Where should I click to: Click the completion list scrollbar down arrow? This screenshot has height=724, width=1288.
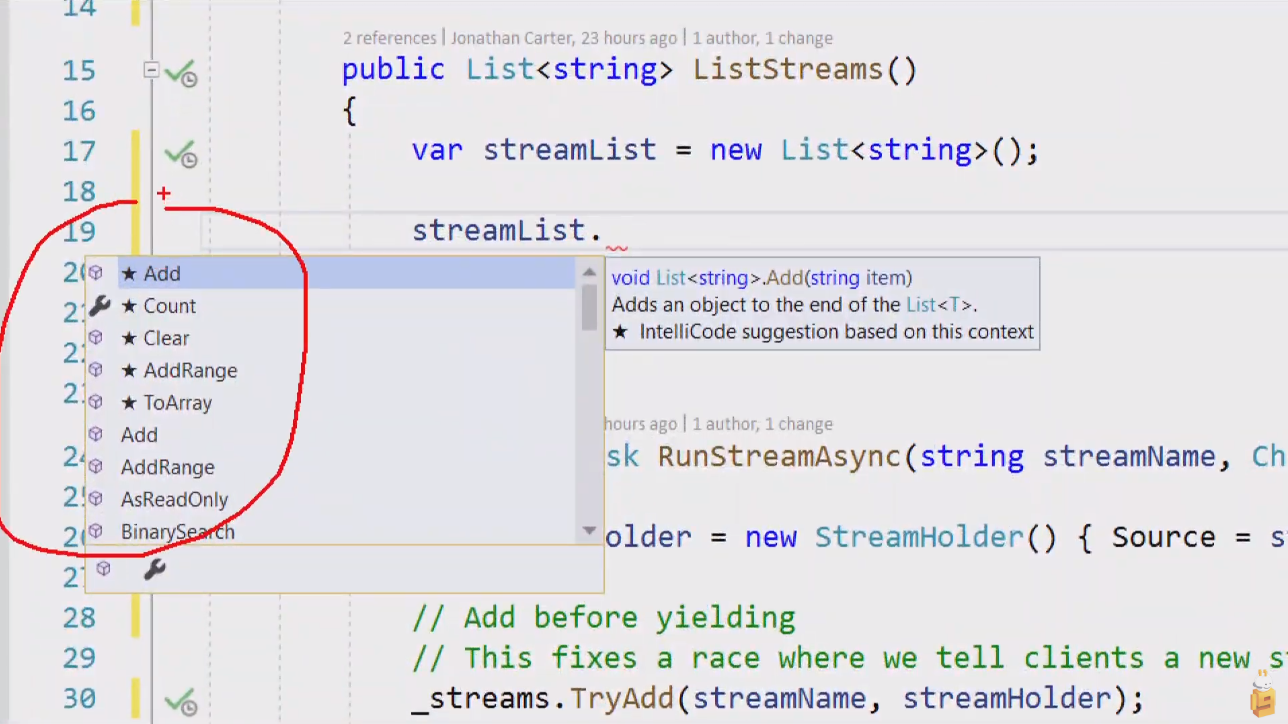coord(589,531)
